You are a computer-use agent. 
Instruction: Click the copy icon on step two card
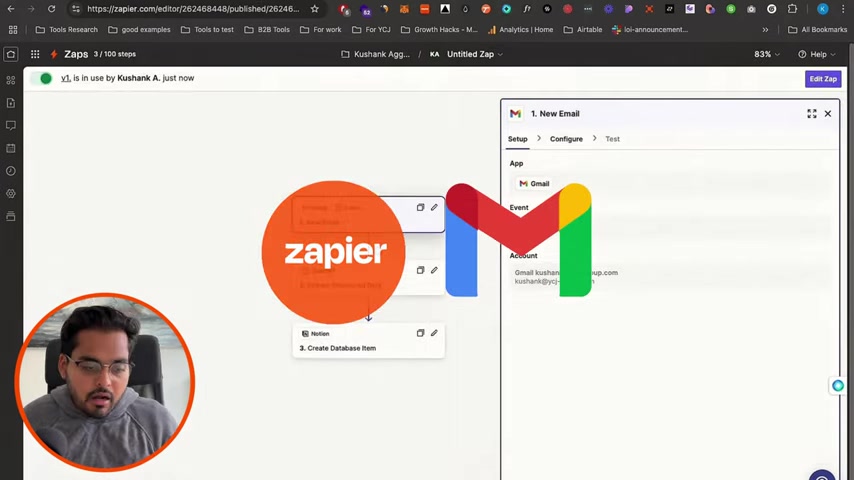point(420,270)
